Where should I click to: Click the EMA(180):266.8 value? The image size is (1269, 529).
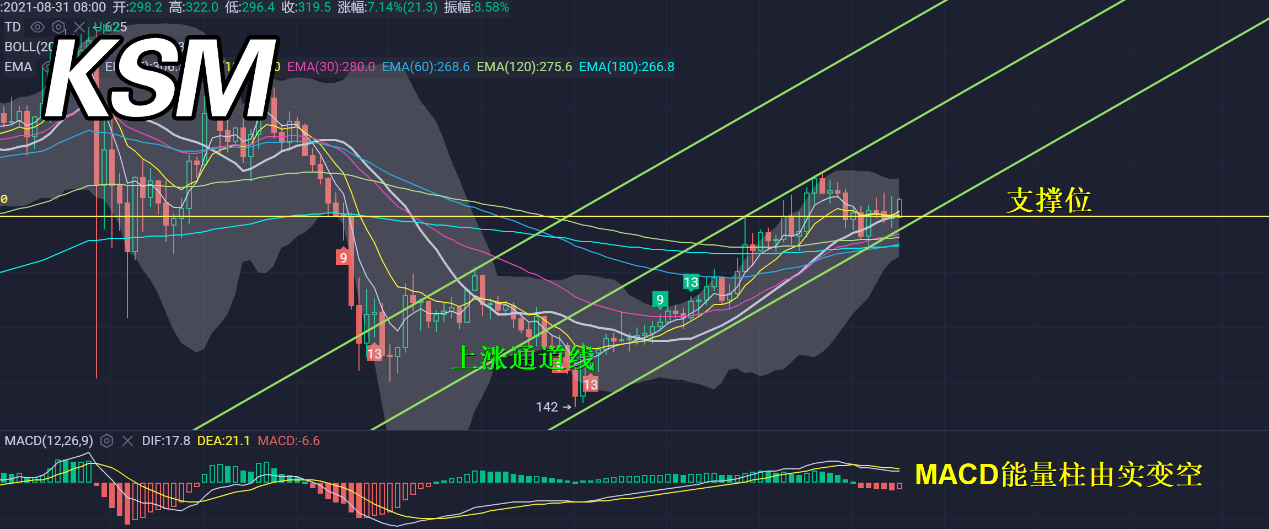(x=627, y=67)
